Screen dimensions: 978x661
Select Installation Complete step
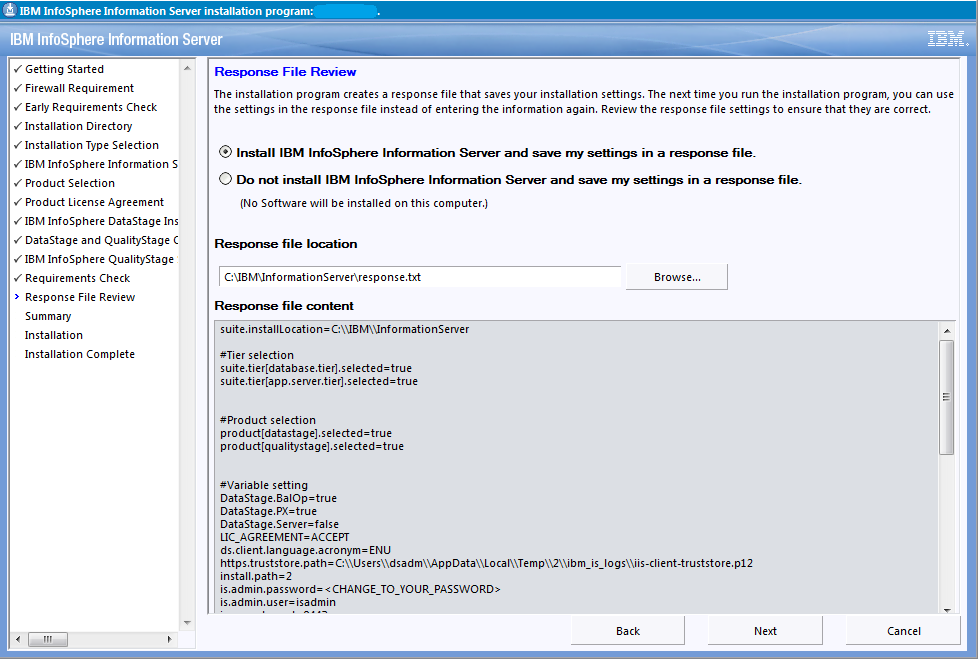[x=80, y=354]
